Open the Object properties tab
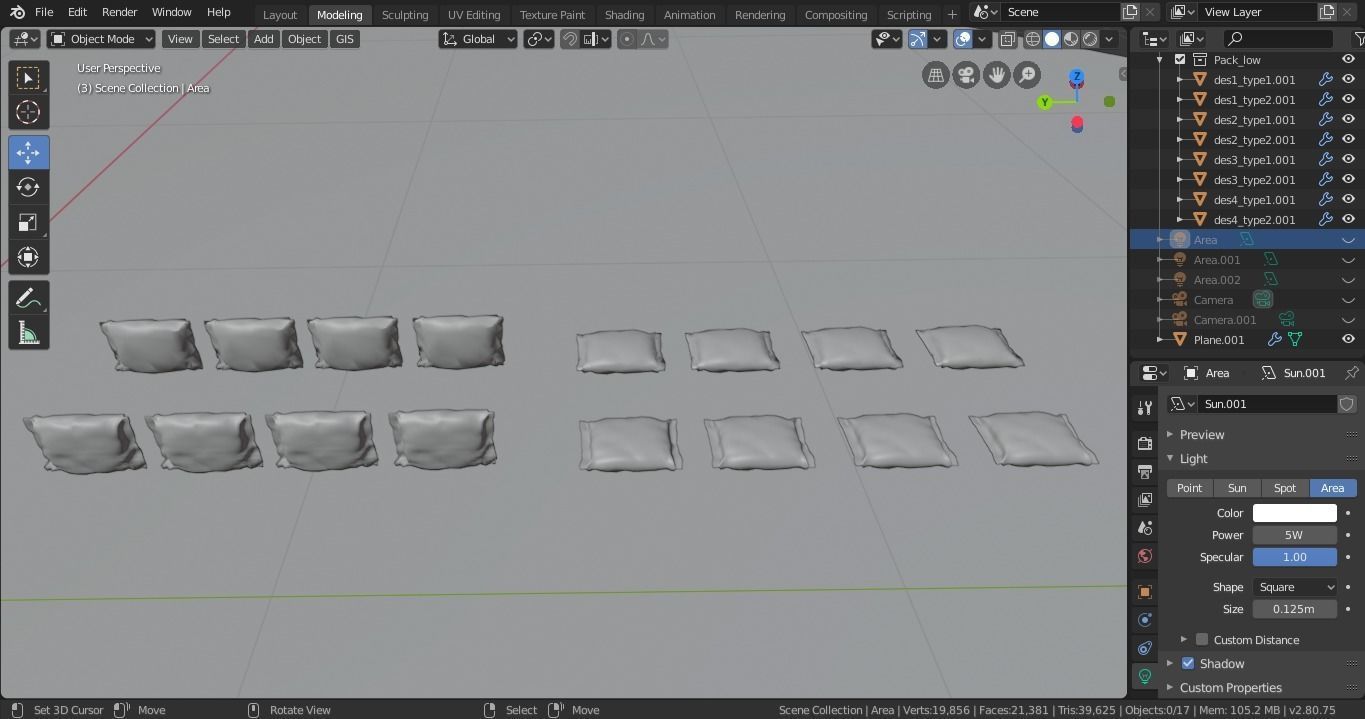The image size is (1365, 719). (x=1145, y=592)
